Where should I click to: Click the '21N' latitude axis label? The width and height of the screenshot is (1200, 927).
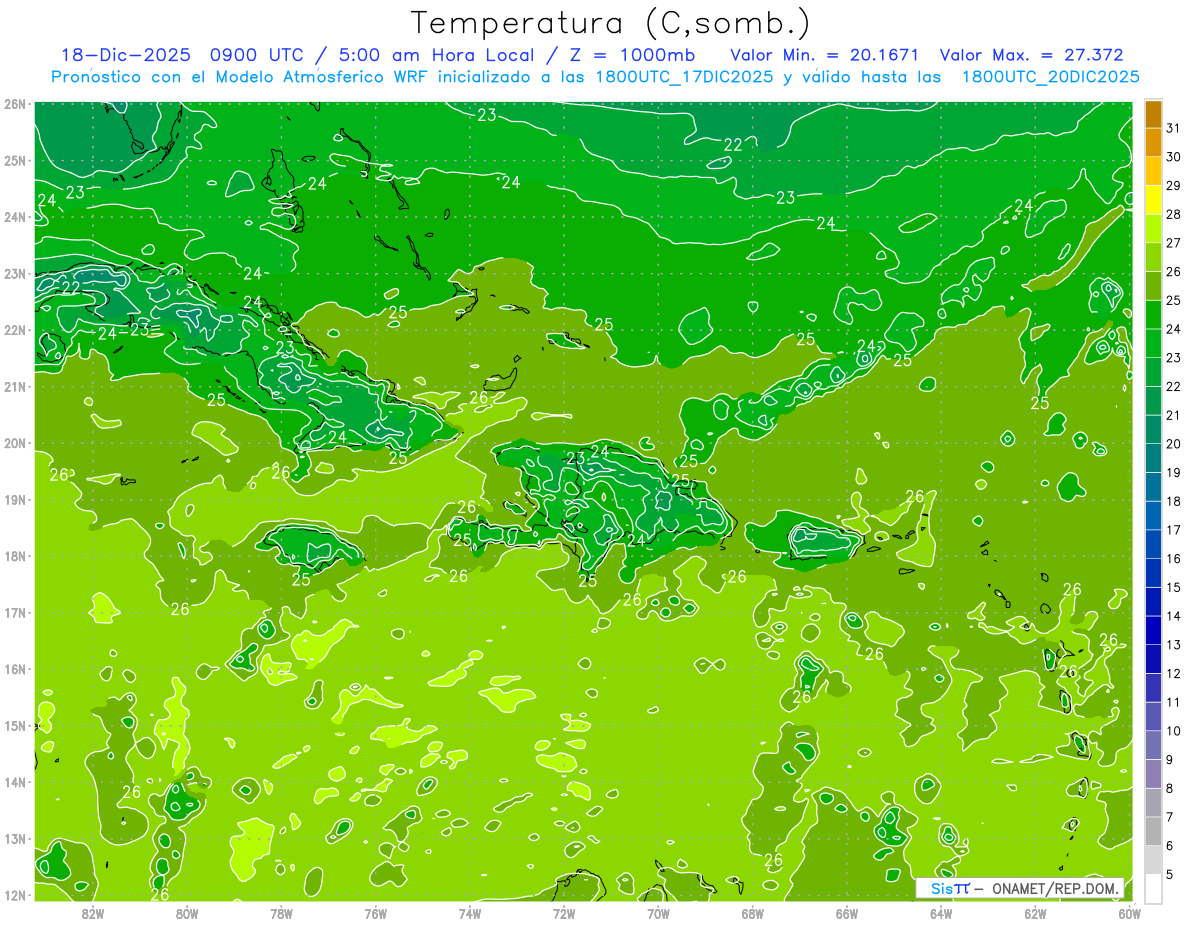pos(15,386)
